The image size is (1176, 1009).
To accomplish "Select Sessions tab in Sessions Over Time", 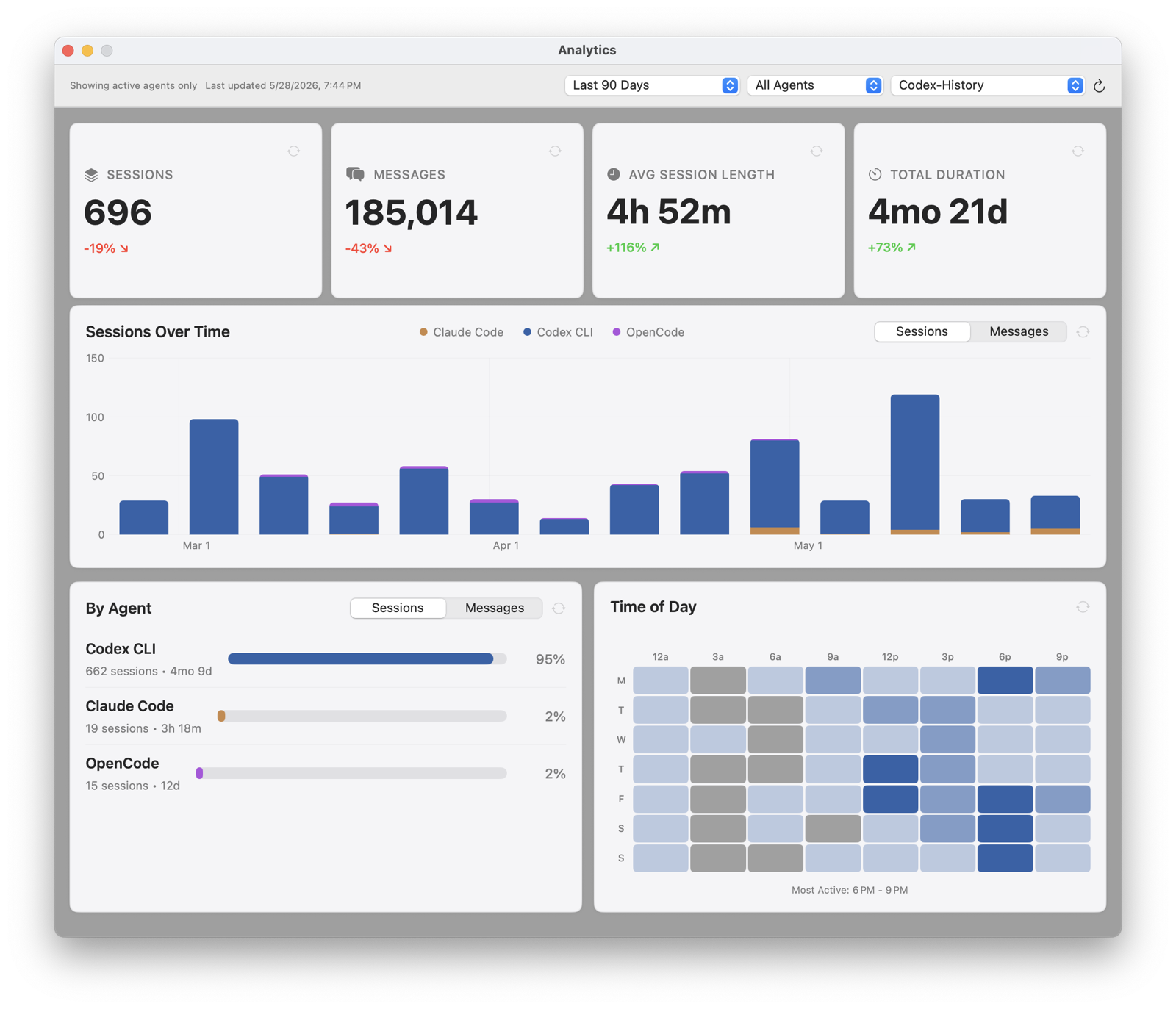I will point(922,331).
